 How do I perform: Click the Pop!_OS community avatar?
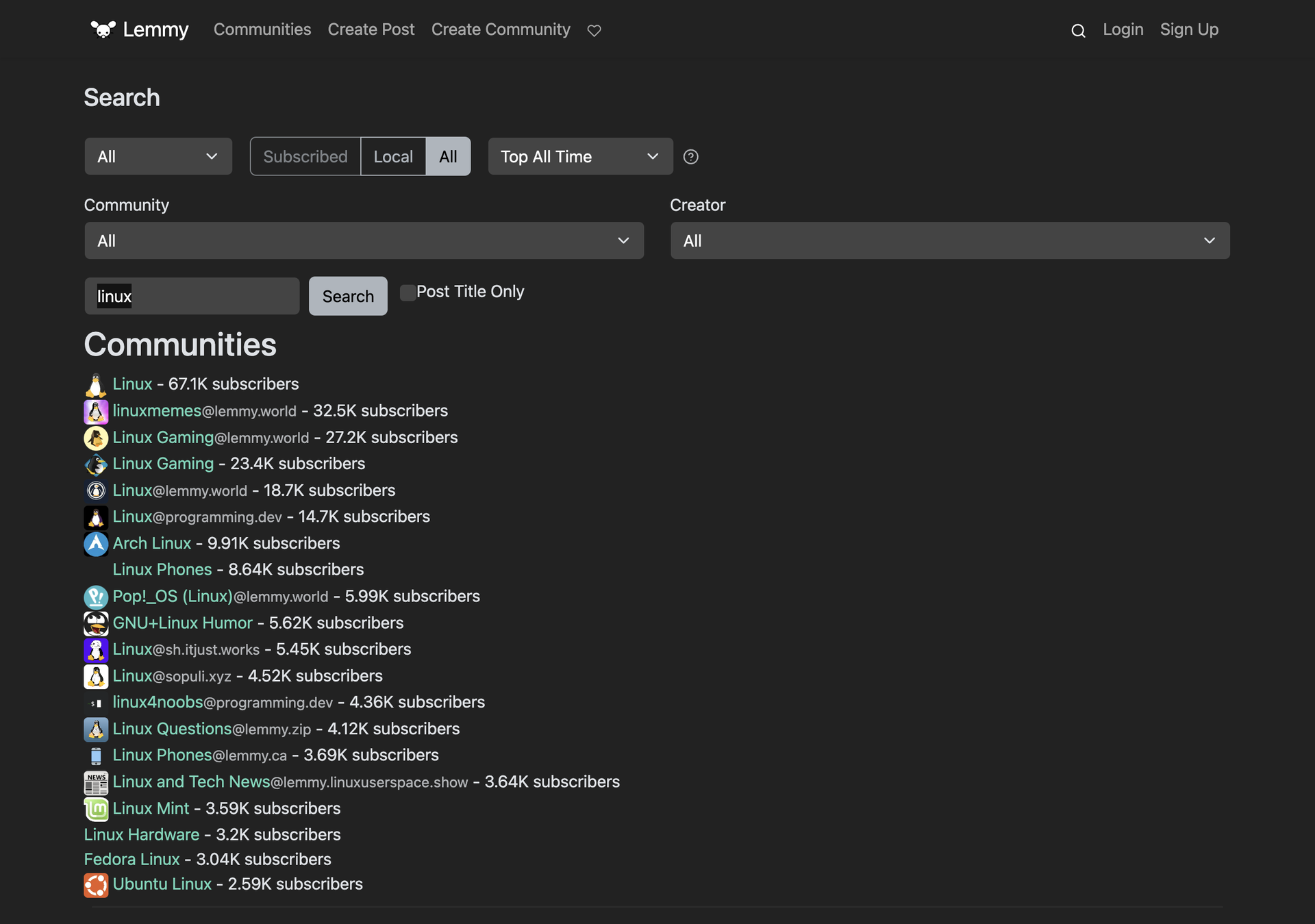click(x=96, y=597)
